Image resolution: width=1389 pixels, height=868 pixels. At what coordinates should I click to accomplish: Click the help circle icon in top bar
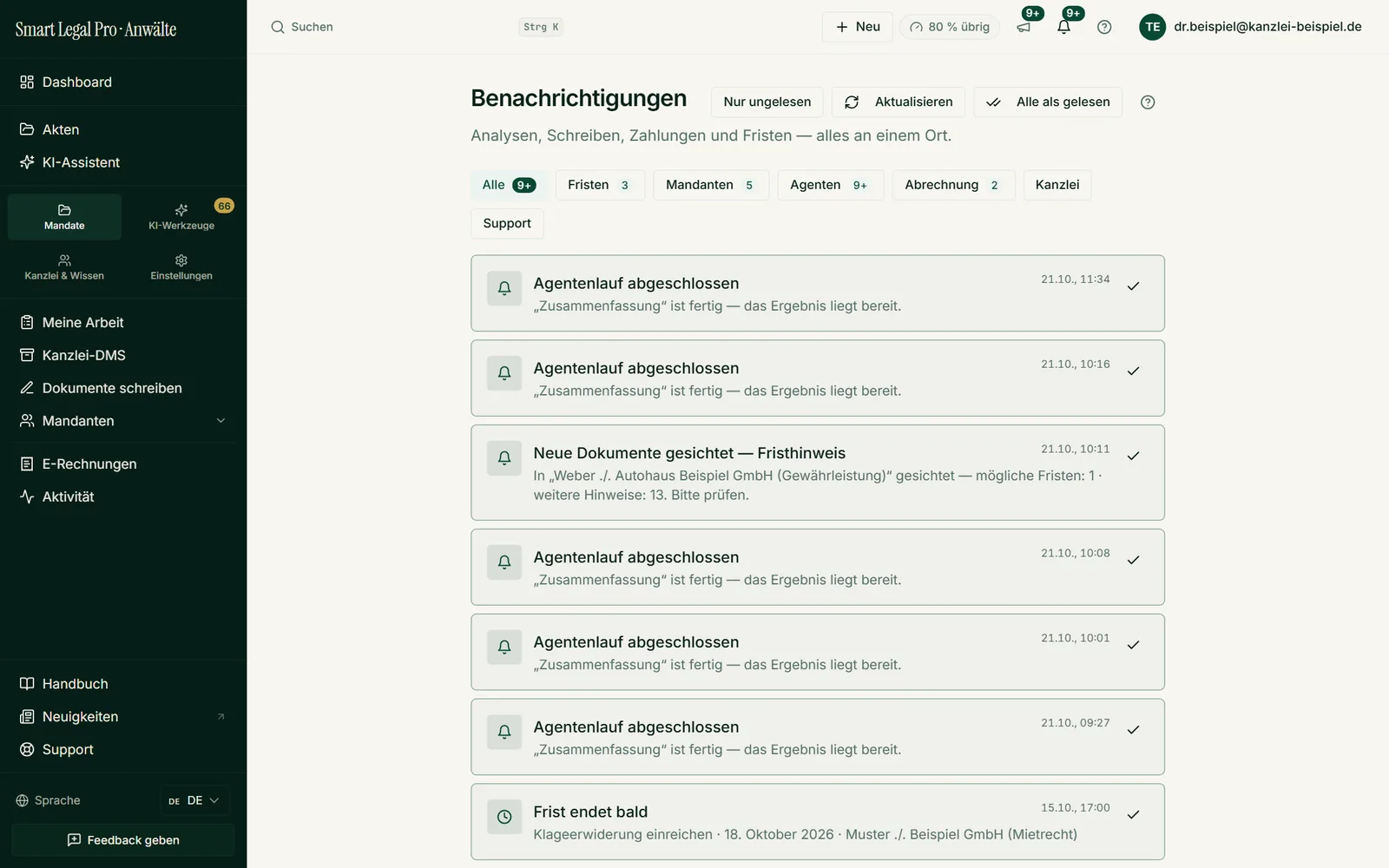[1104, 27]
